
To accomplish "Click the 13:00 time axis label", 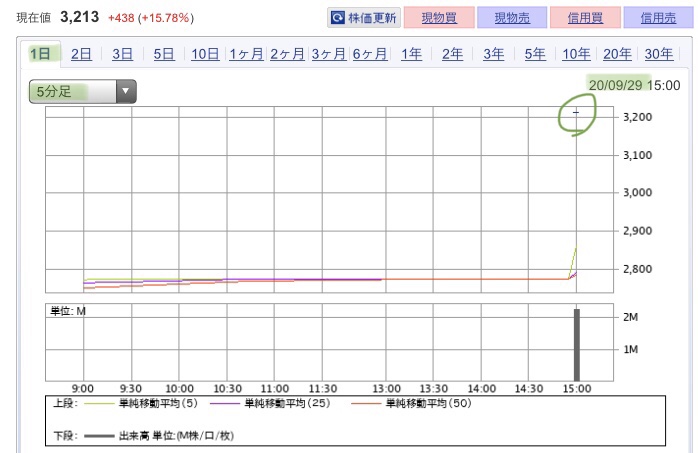I will (386, 389).
